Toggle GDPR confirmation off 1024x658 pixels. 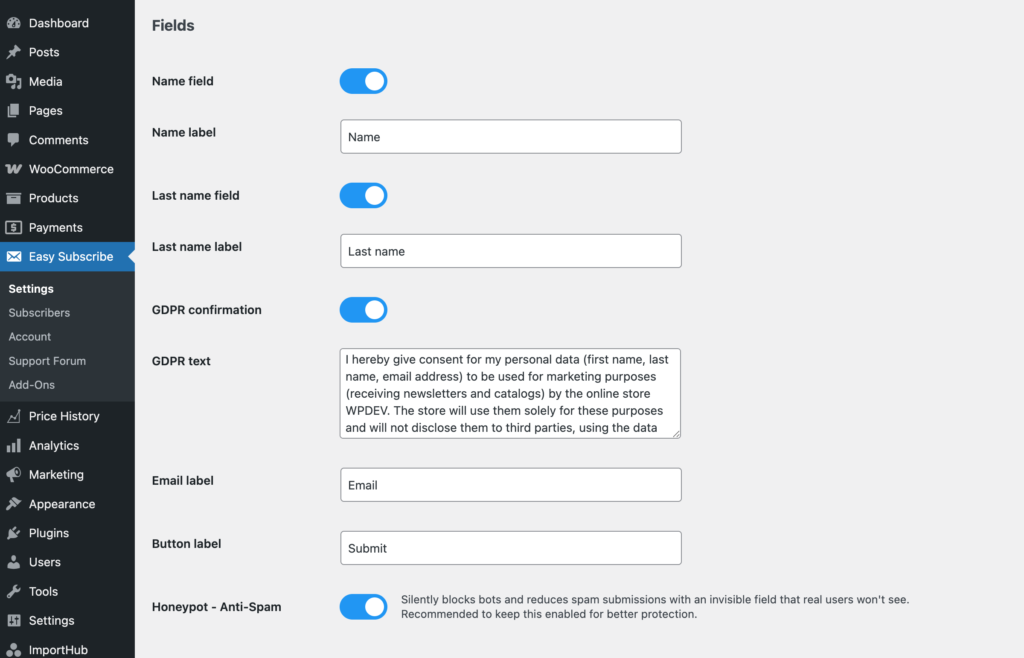point(363,310)
